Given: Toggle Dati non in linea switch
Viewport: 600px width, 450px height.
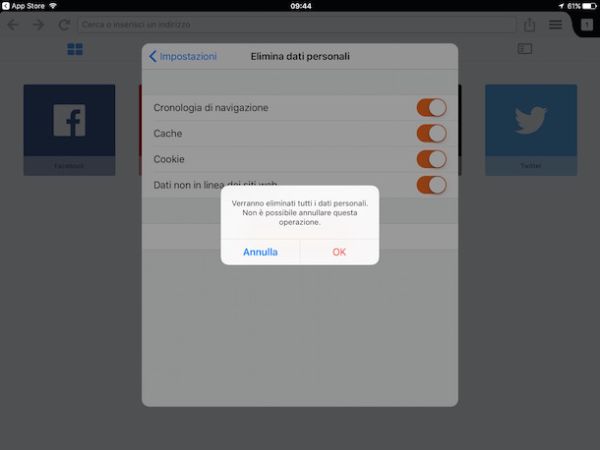Looking at the screenshot, I should click(431, 184).
